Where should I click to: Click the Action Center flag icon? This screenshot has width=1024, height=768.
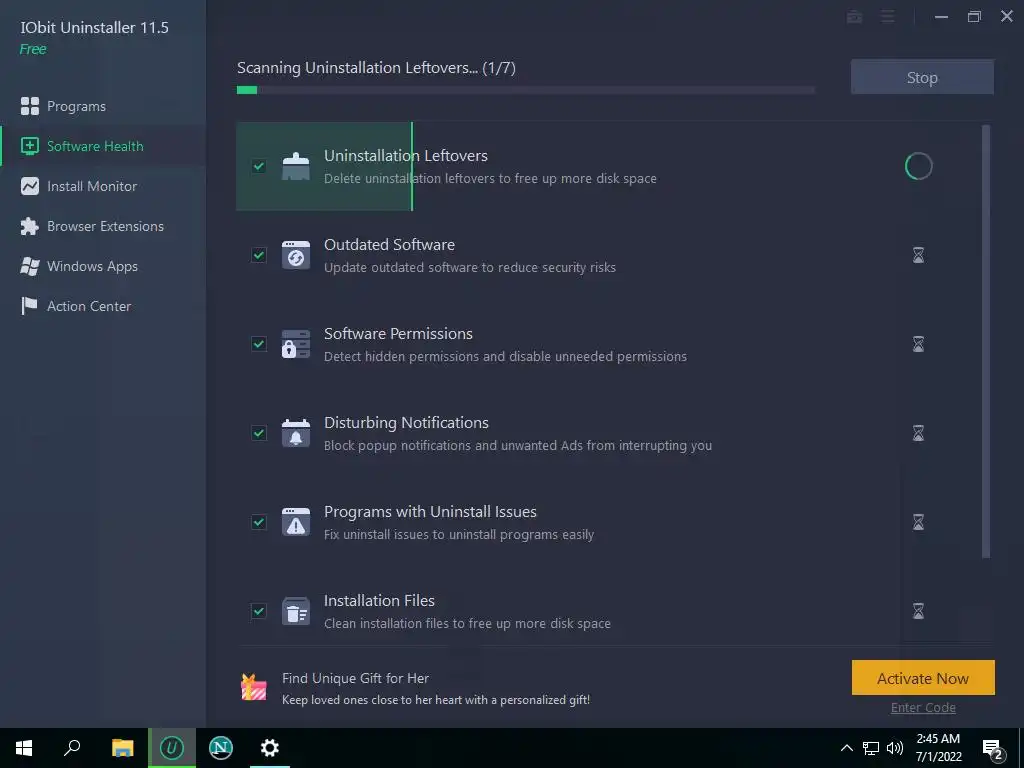tap(29, 306)
